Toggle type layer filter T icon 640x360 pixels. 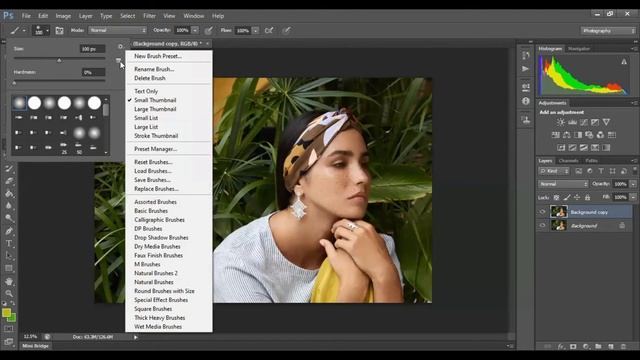(601, 171)
